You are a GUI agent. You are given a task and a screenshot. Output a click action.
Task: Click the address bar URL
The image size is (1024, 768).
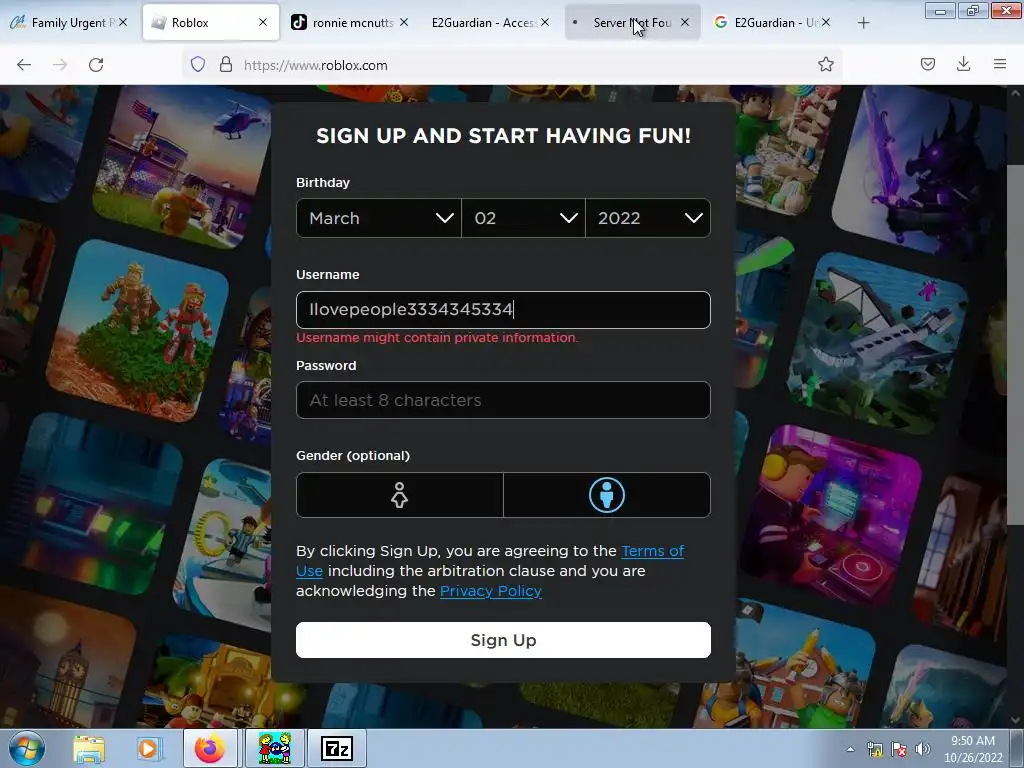[x=316, y=65]
